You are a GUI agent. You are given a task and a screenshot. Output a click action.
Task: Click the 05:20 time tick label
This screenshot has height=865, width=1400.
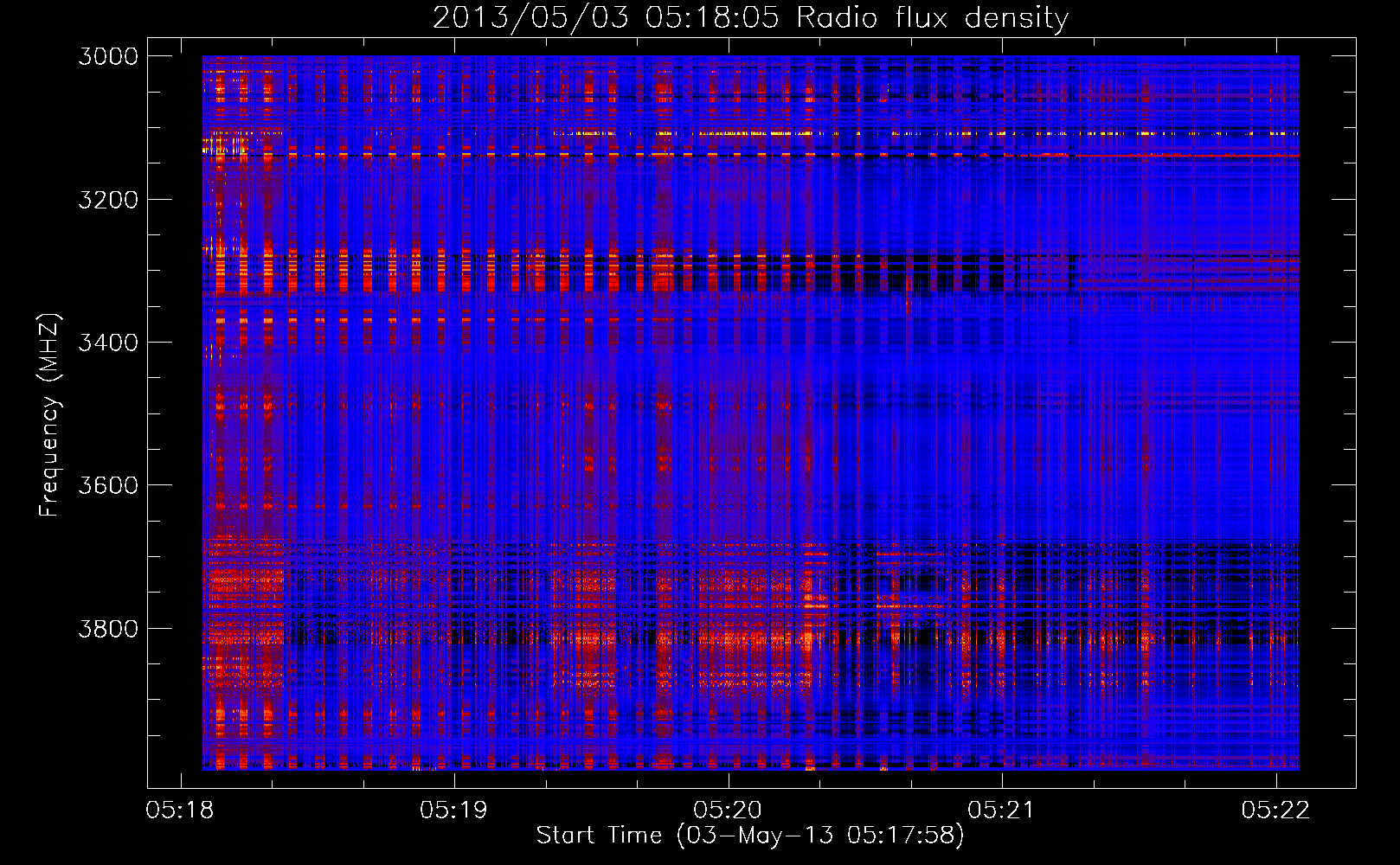(x=728, y=810)
